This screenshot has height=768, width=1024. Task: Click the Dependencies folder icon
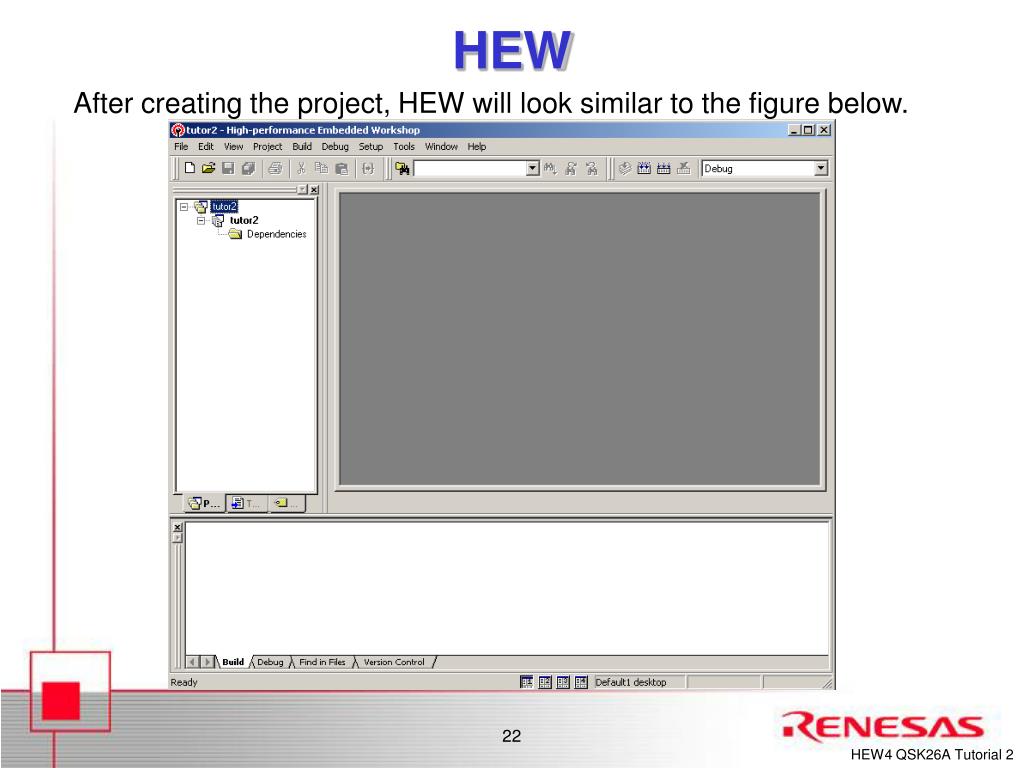(x=236, y=234)
